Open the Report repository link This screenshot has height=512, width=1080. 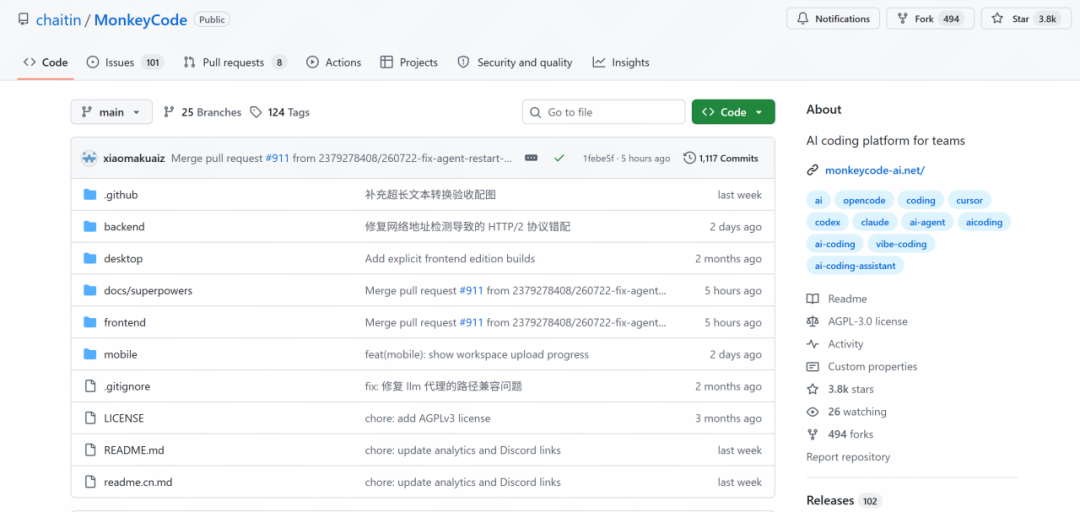848,457
